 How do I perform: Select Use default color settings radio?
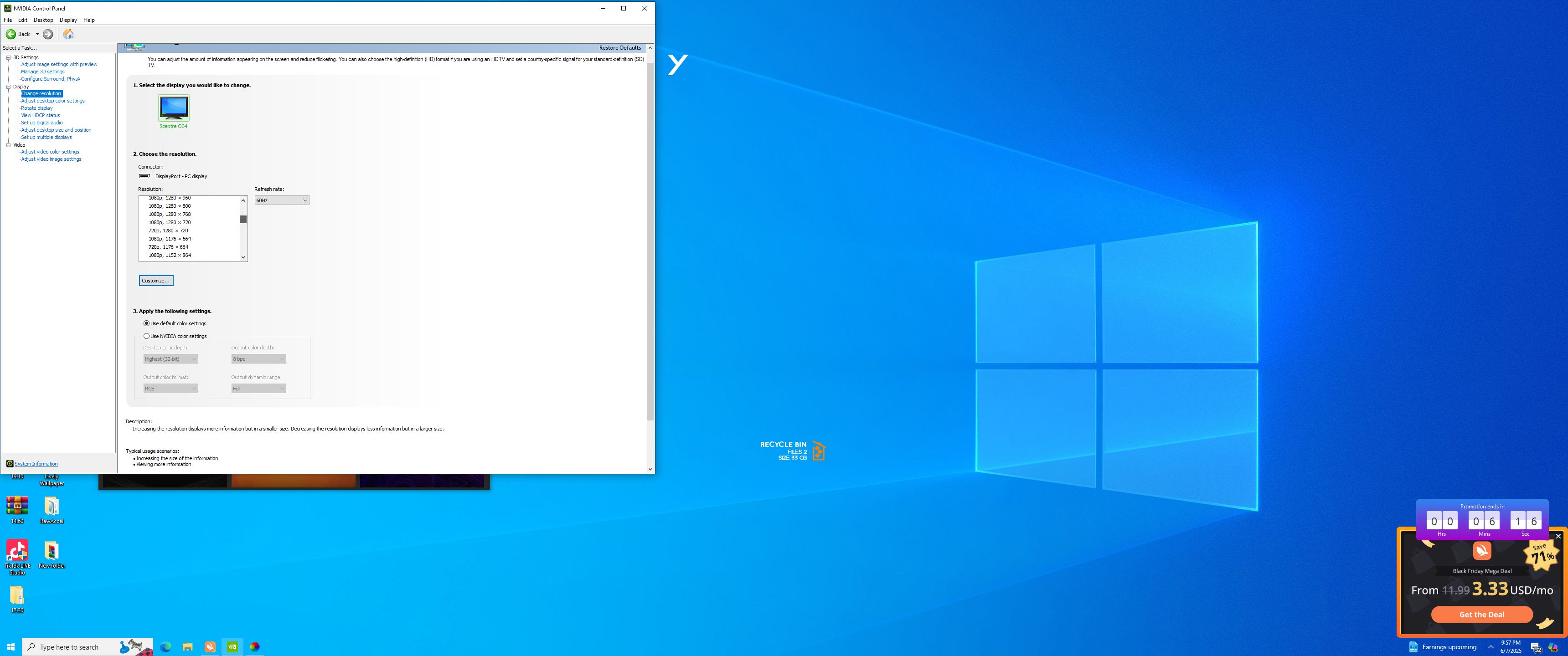pyautogui.click(x=147, y=323)
